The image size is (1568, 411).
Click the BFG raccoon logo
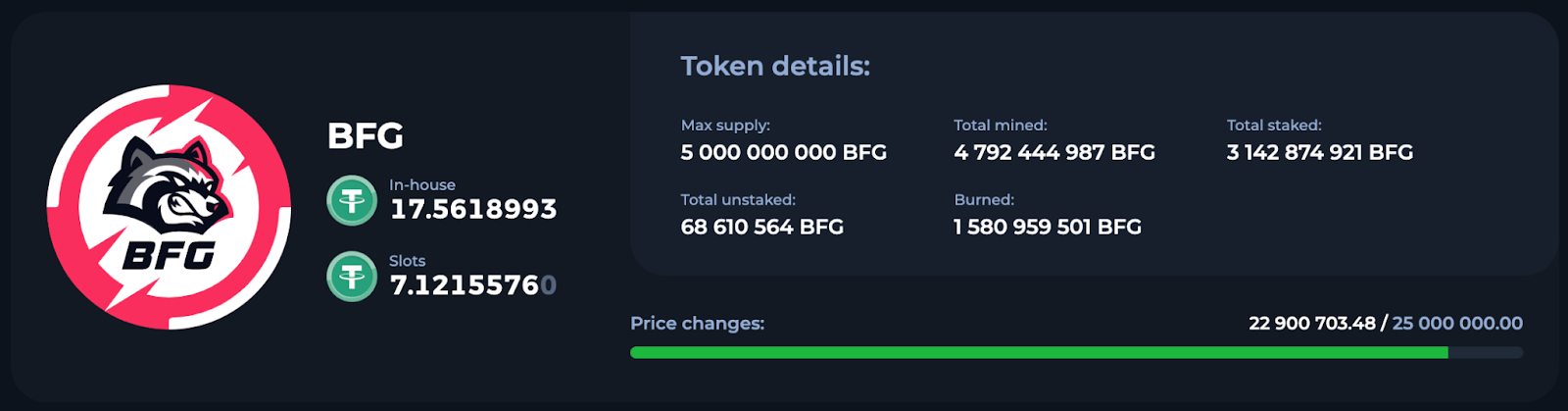(x=169, y=207)
